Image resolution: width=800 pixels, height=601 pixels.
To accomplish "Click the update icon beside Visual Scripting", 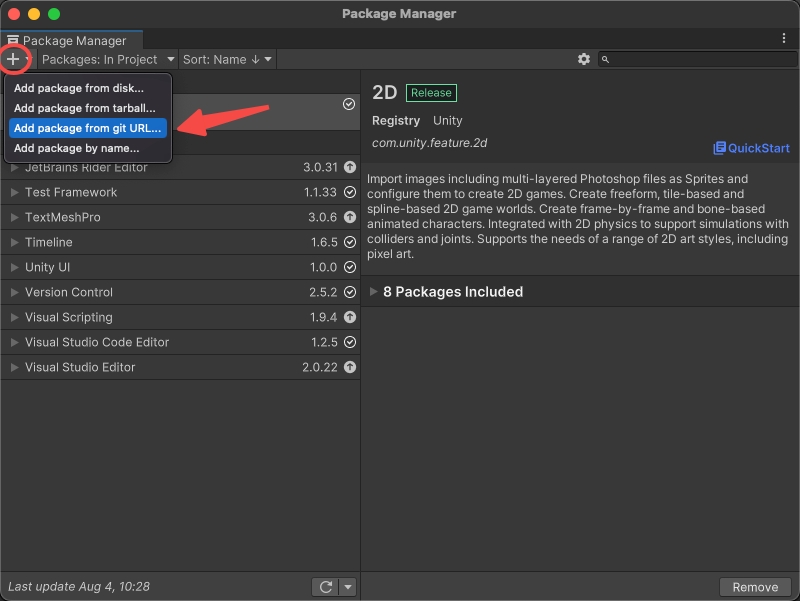I will click(x=349, y=317).
